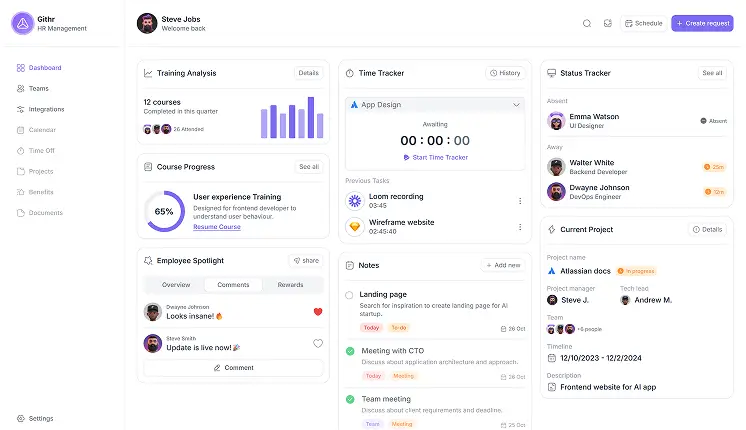Click the Notes panel icon
746x430 pixels.
pos(350,265)
